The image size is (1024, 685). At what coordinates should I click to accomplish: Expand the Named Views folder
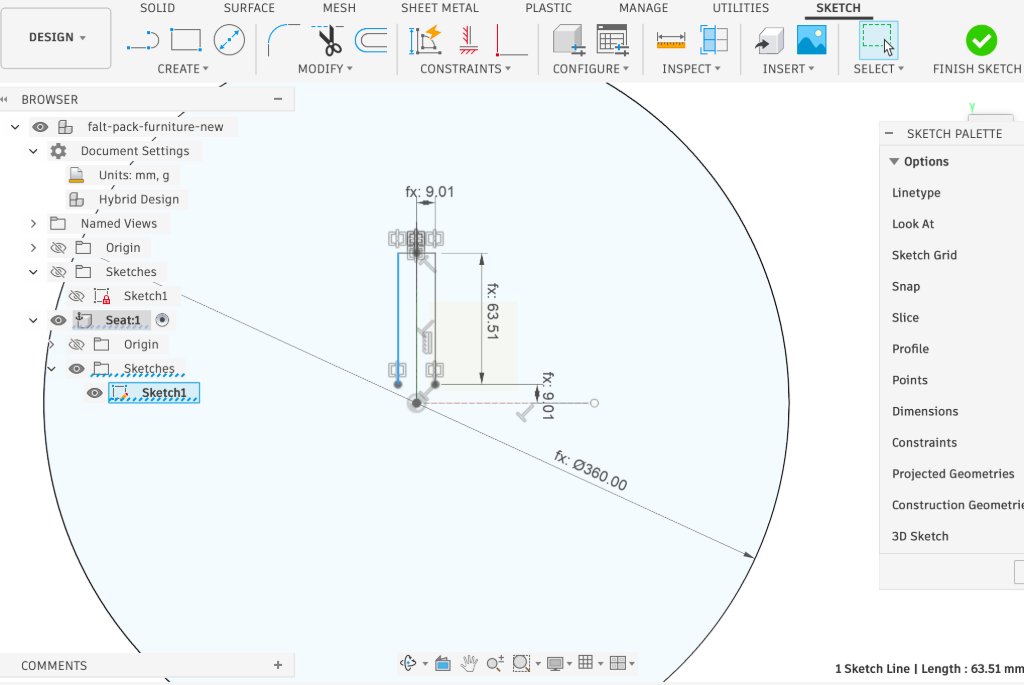pyautogui.click(x=33, y=223)
